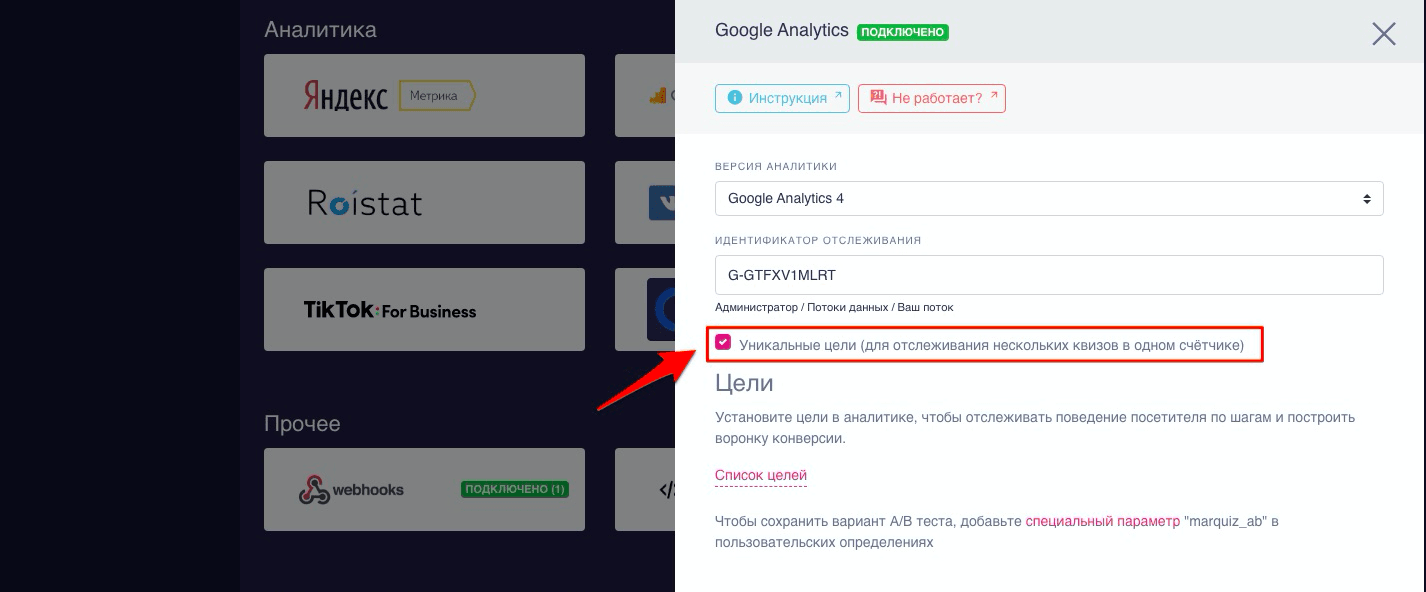1426x592 pixels.
Task: Click the ПОДКЛЮЧЕНО badge next to Google Analytics
Action: pos(903,32)
